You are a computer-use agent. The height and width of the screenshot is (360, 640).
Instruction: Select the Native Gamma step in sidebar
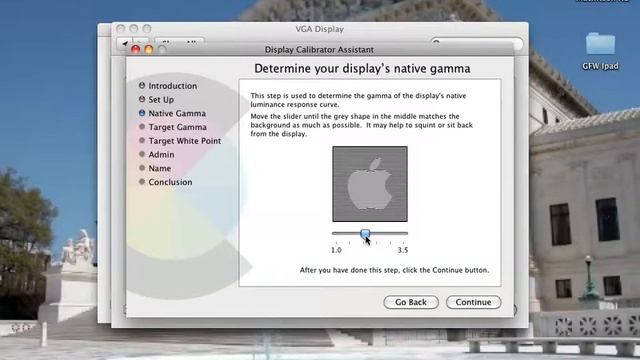point(172,113)
